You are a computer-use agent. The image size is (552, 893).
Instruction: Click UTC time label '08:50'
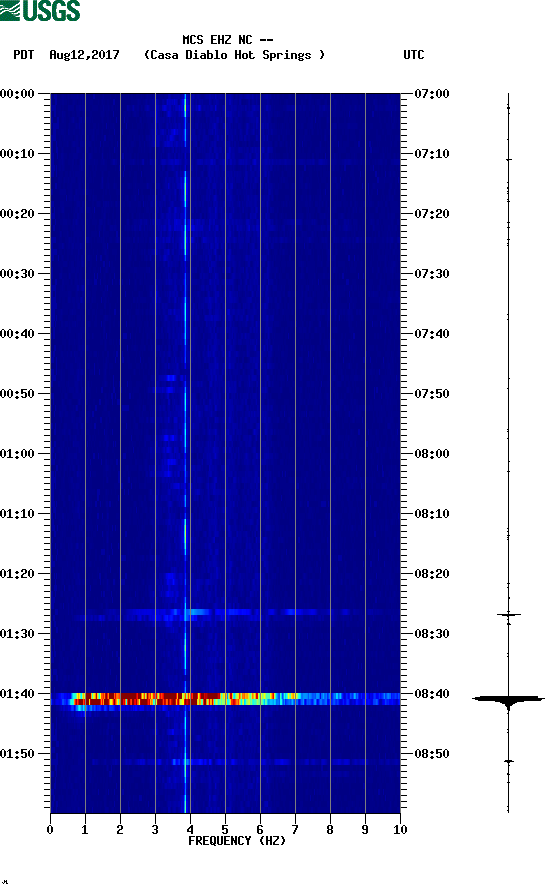coord(432,753)
